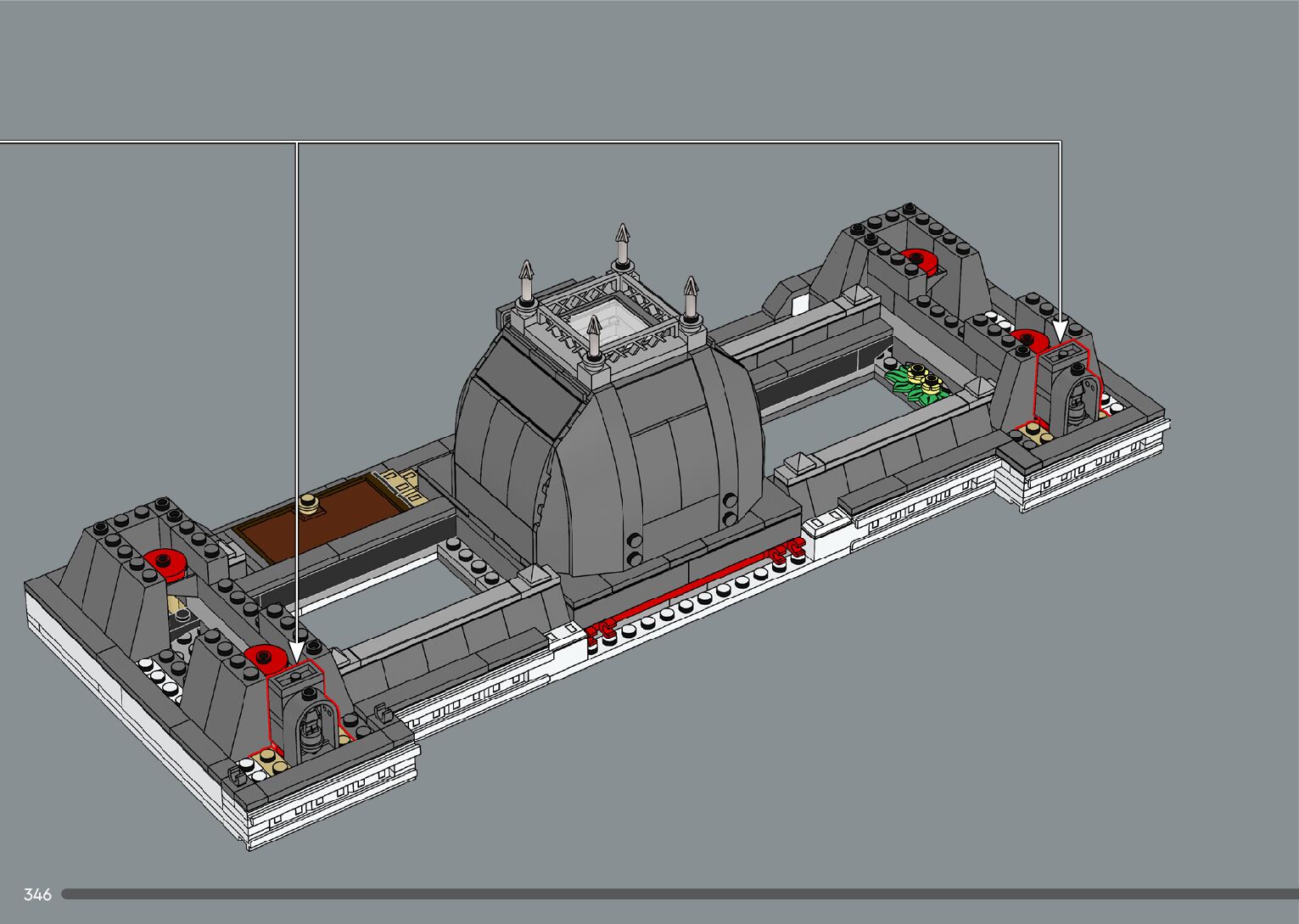Click the red clip at bar's left end
The height and width of the screenshot is (924, 1299).
(602, 629)
